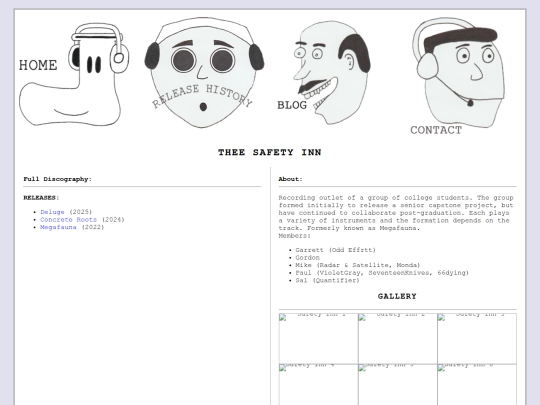Open the Release History face image
The width and height of the screenshot is (540, 405).
pyautogui.click(x=204, y=73)
